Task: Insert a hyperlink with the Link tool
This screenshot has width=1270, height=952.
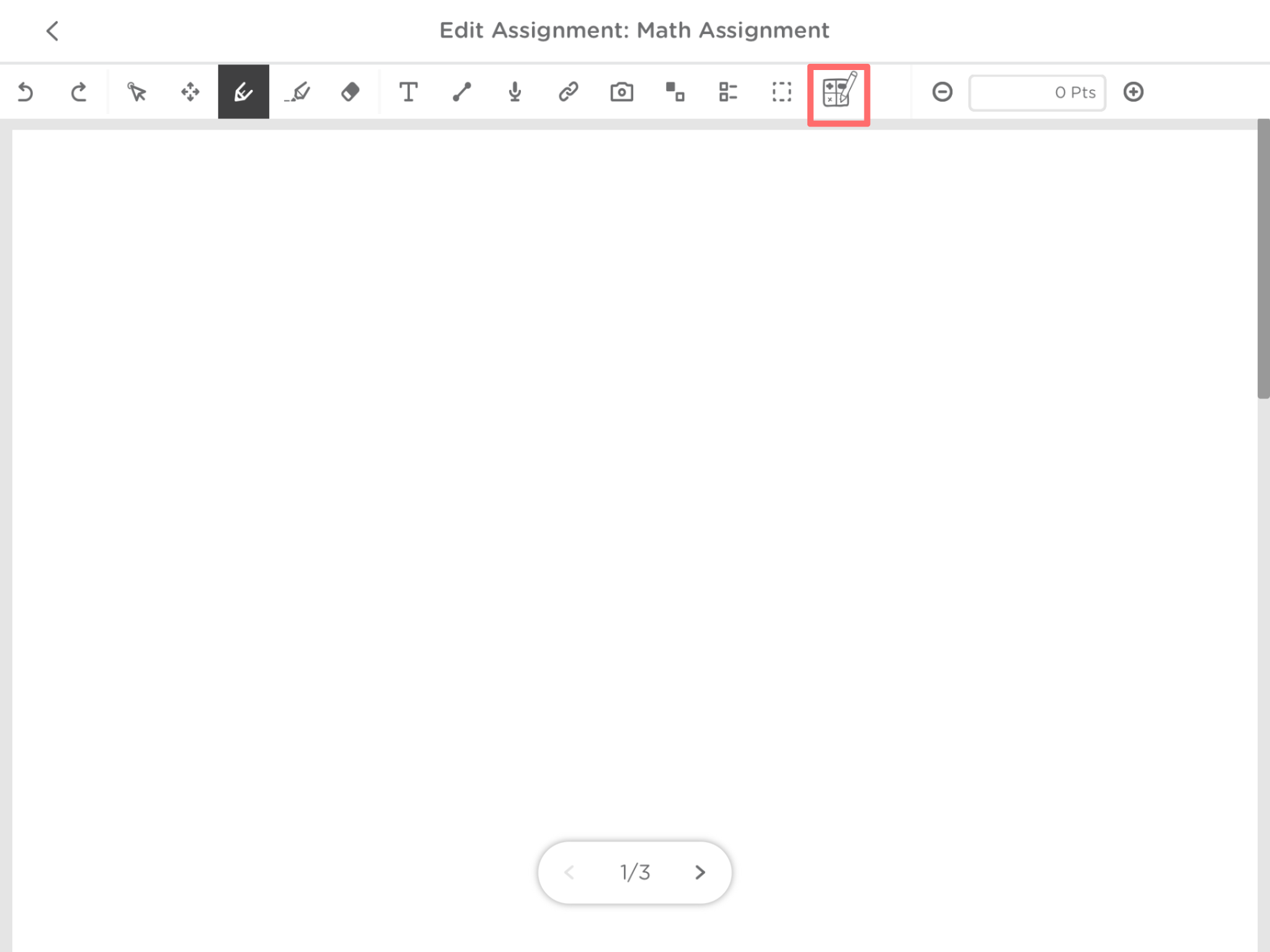Action: 567,92
